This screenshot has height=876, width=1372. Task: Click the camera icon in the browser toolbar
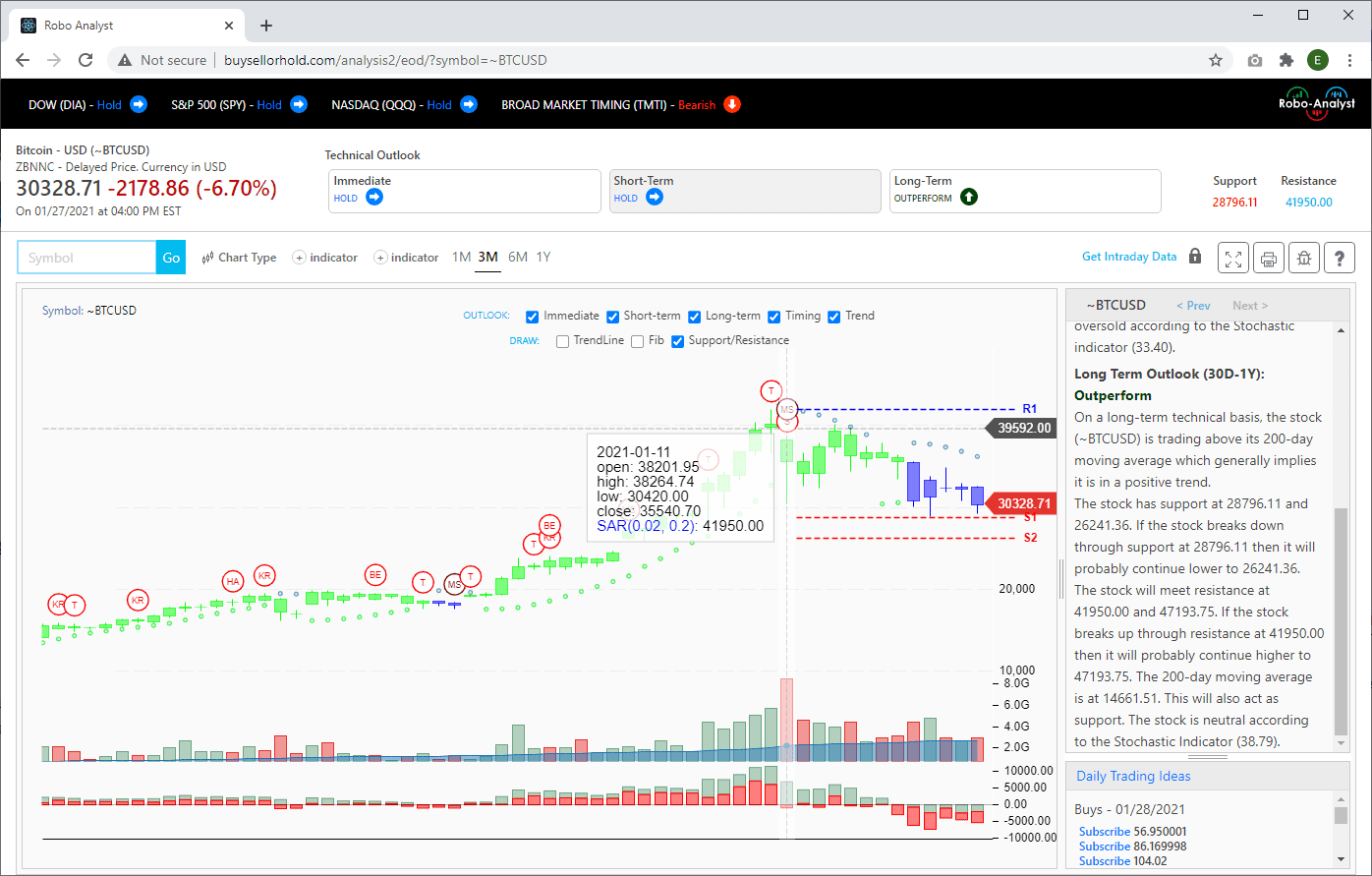click(1255, 60)
